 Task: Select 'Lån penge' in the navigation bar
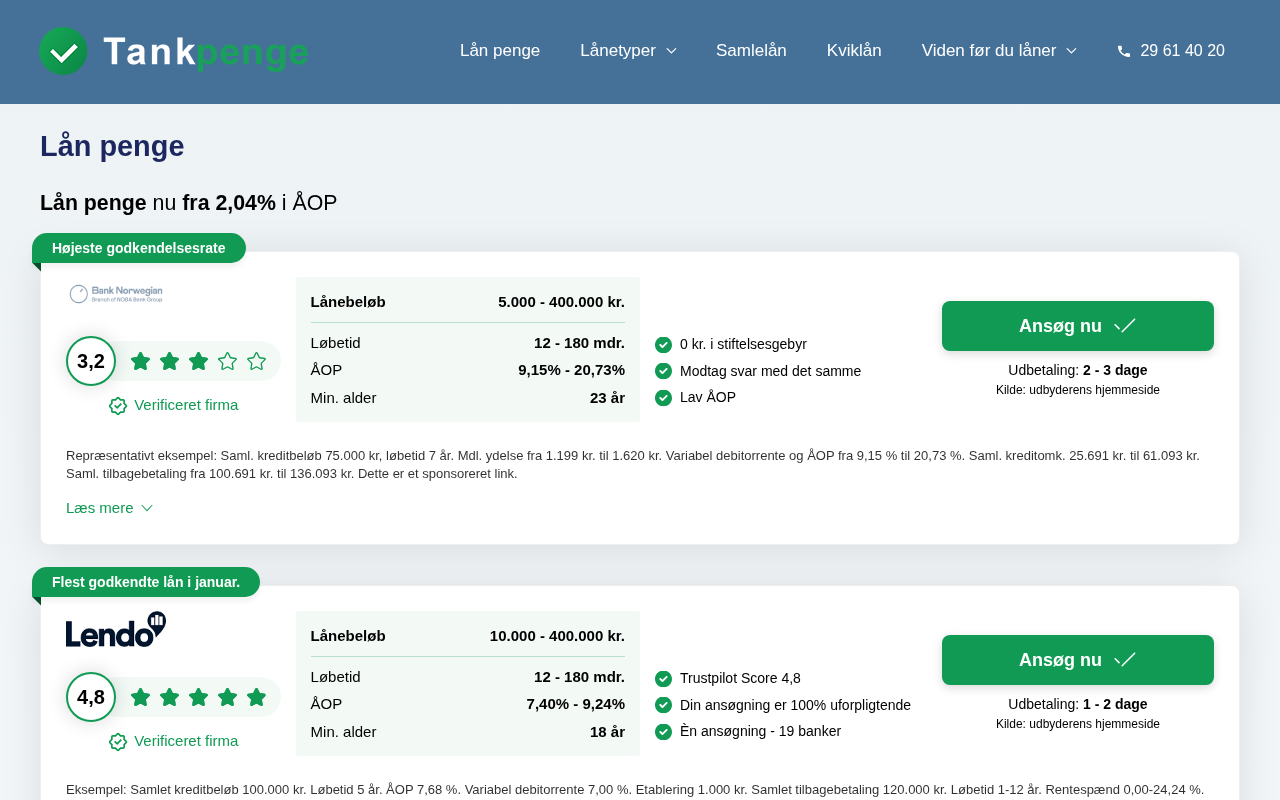click(x=500, y=51)
